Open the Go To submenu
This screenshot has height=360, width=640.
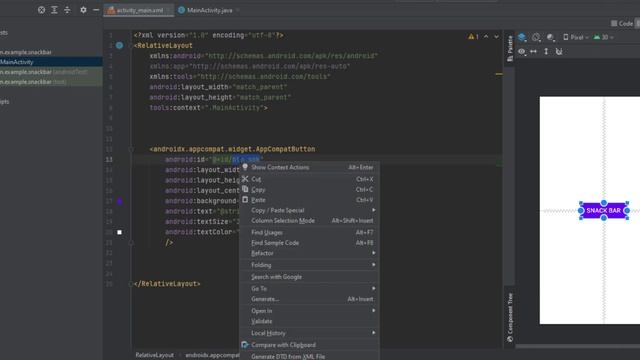click(x=309, y=289)
